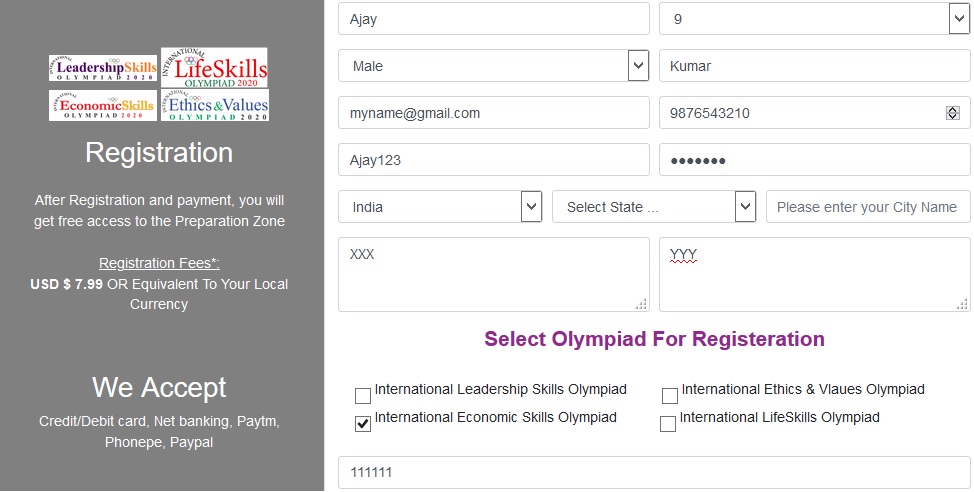Click the Leadership Skills Olympiad logo
Image resolution: width=974 pixels, height=492 pixels.
click(x=103, y=68)
